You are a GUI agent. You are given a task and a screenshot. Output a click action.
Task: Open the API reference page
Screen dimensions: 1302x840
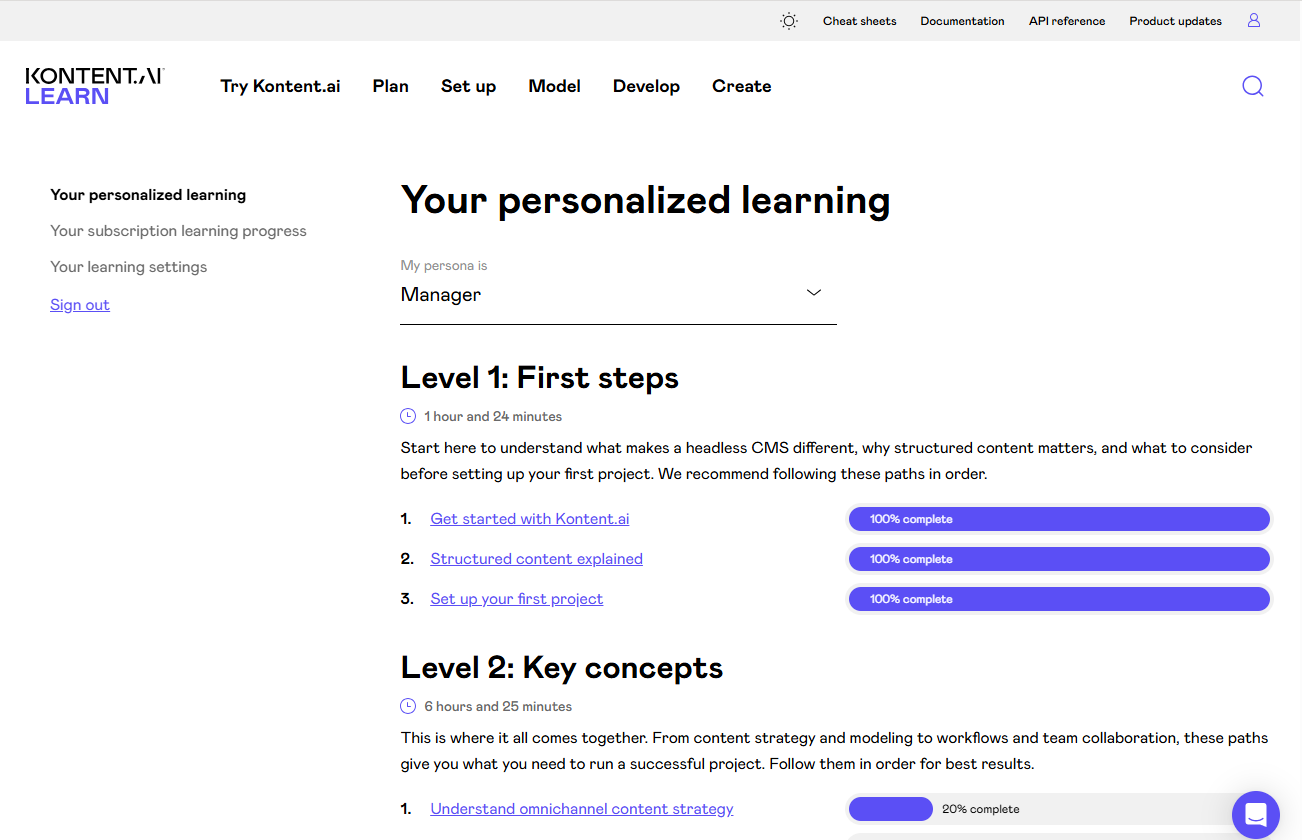pos(1066,20)
